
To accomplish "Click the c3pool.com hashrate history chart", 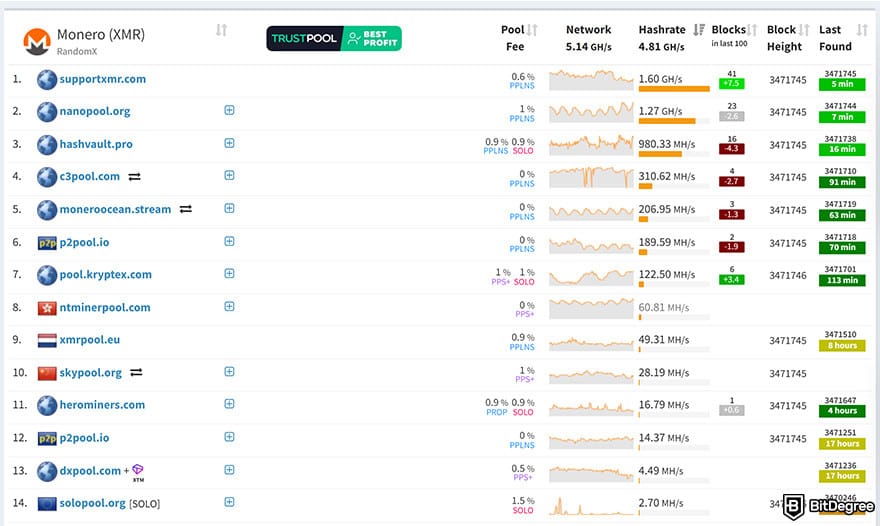I will click(x=591, y=177).
